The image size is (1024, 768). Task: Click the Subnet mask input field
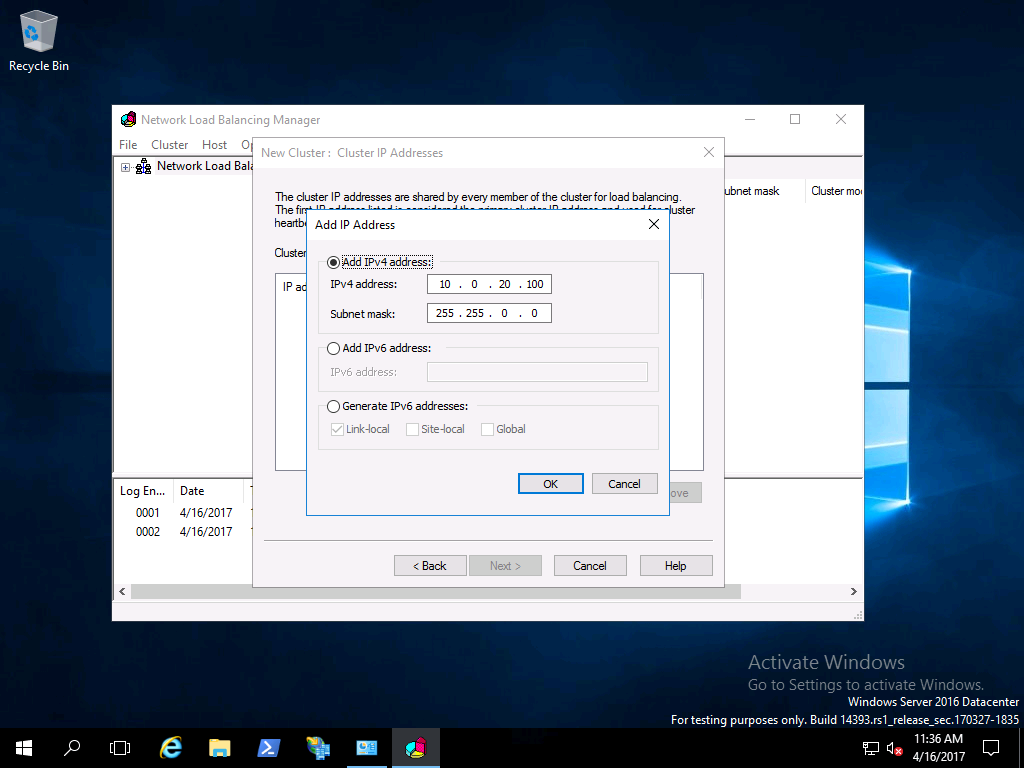click(x=489, y=314)
